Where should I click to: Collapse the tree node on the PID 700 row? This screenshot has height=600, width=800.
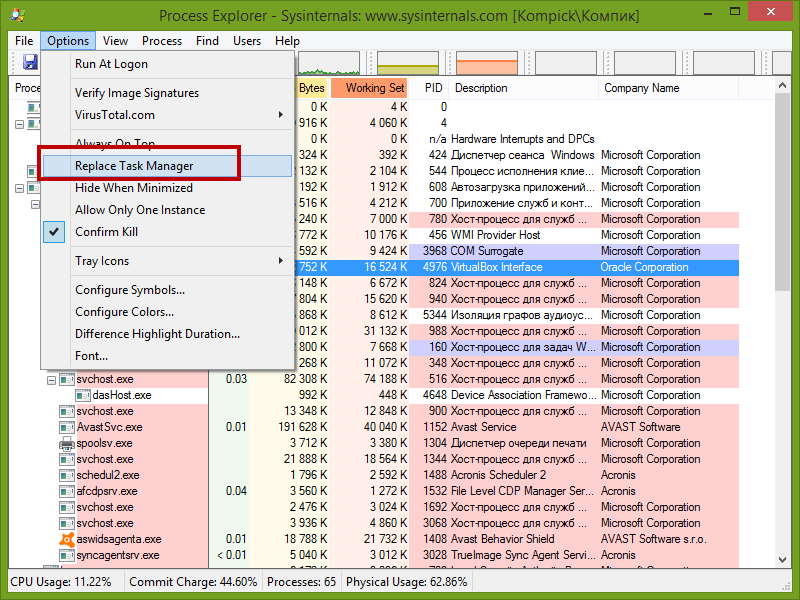pyautogui.click(x=35, y=204)
